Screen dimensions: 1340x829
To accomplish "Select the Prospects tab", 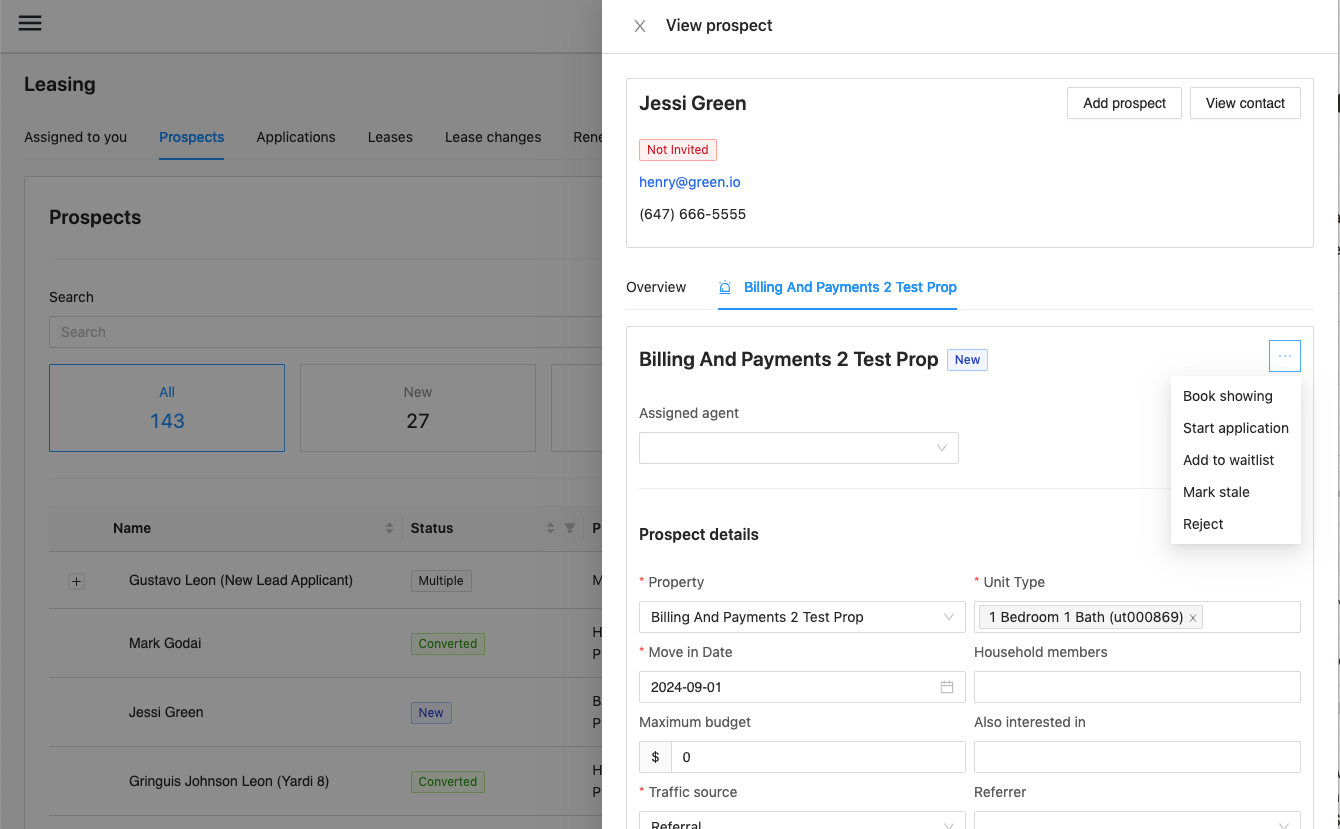I will pyautogui.click(x=191, y=137).
